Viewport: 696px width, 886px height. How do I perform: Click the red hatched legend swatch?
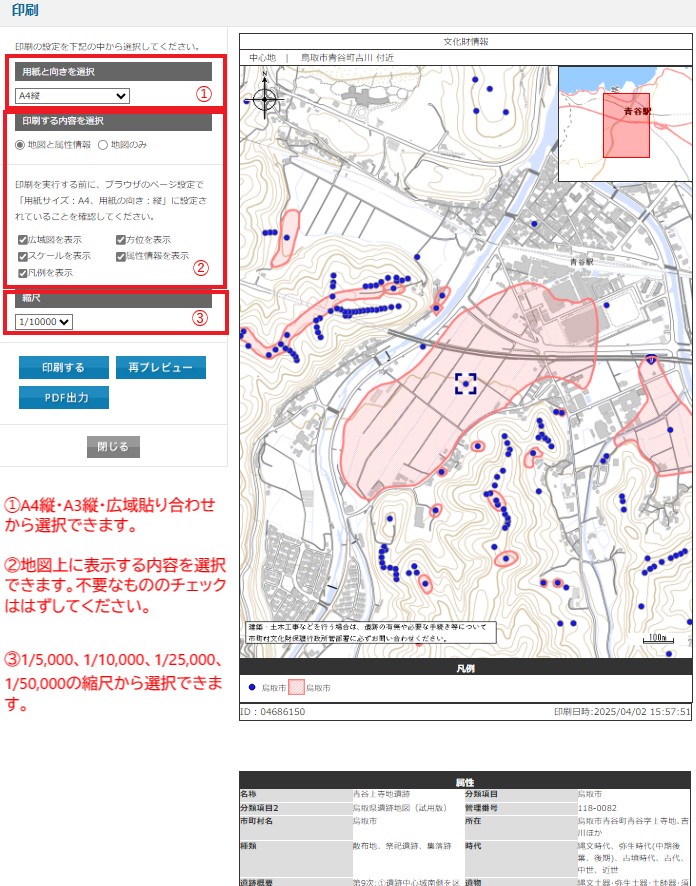click(x=296, y=688)
